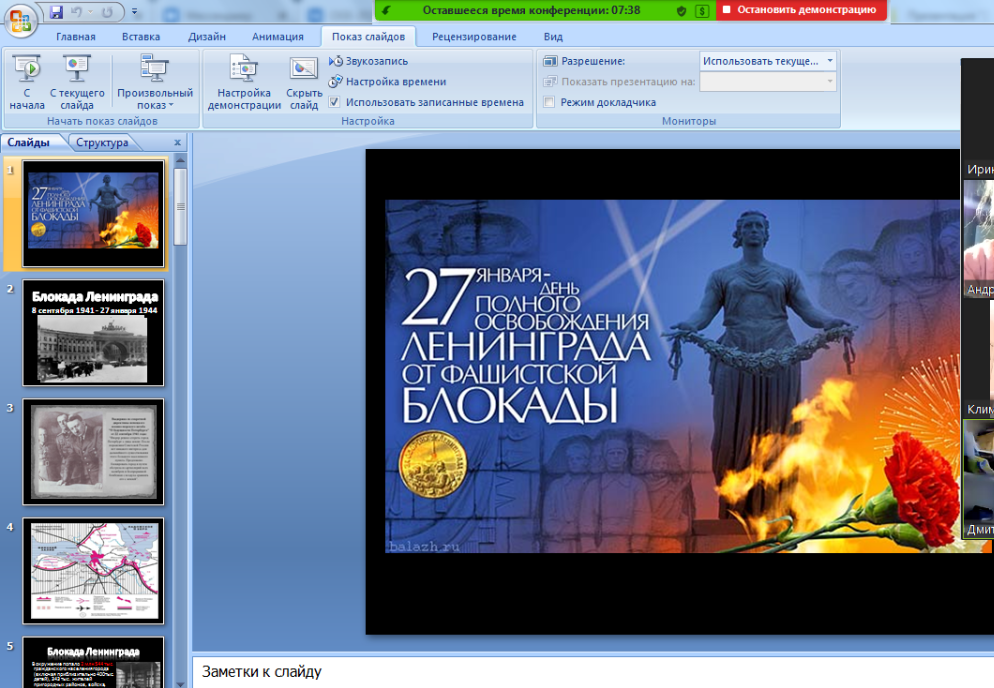The image size is (994, 688).
Task: Click Звукозапись record narration
Action: [x=369, y=61]
